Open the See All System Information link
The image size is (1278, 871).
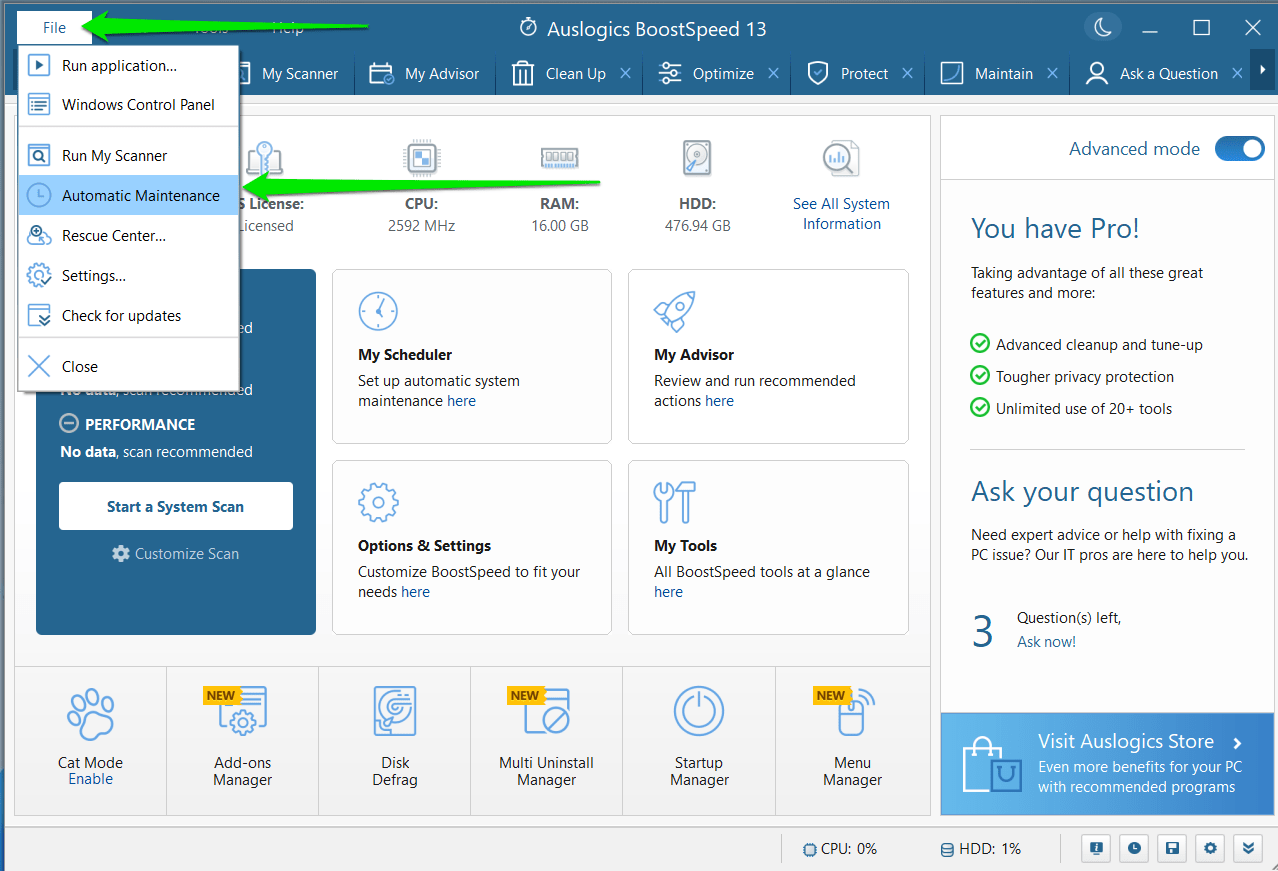(841, 214)
